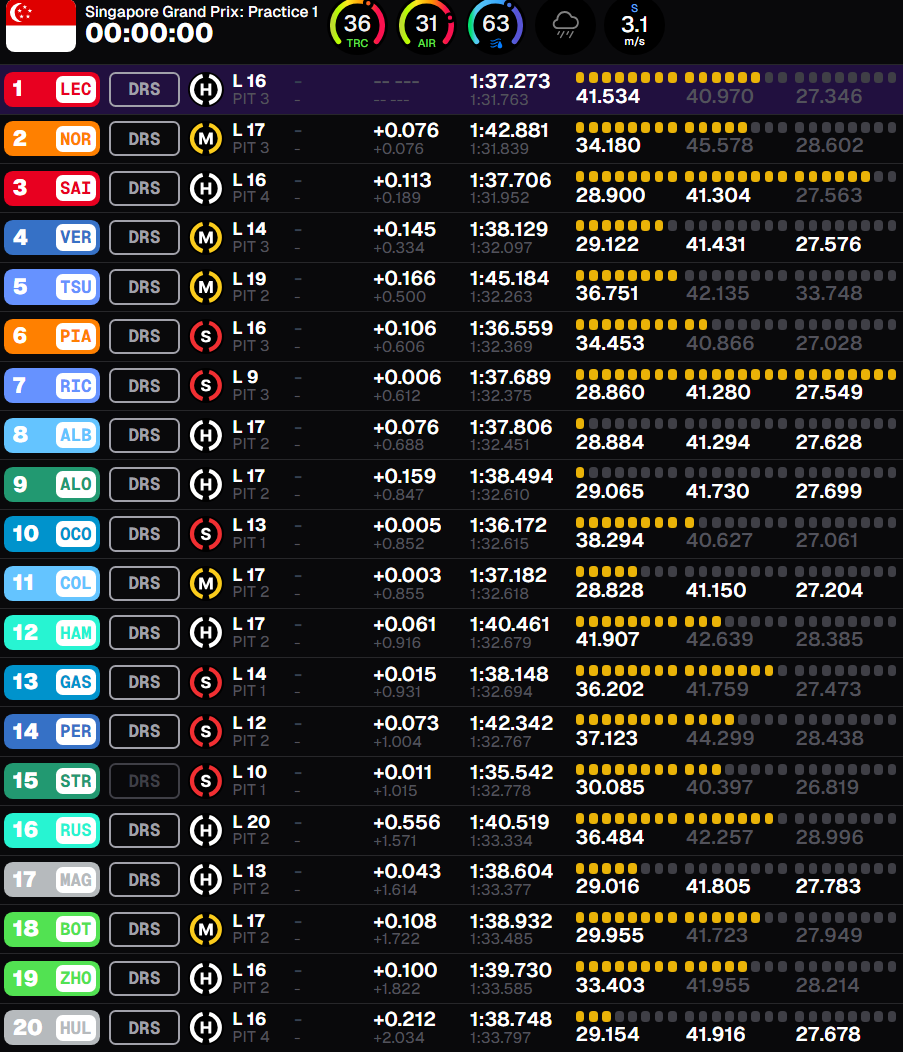Click STR's last lap time 1:35.542
The image size is (903, 1052).
[511, 772]
